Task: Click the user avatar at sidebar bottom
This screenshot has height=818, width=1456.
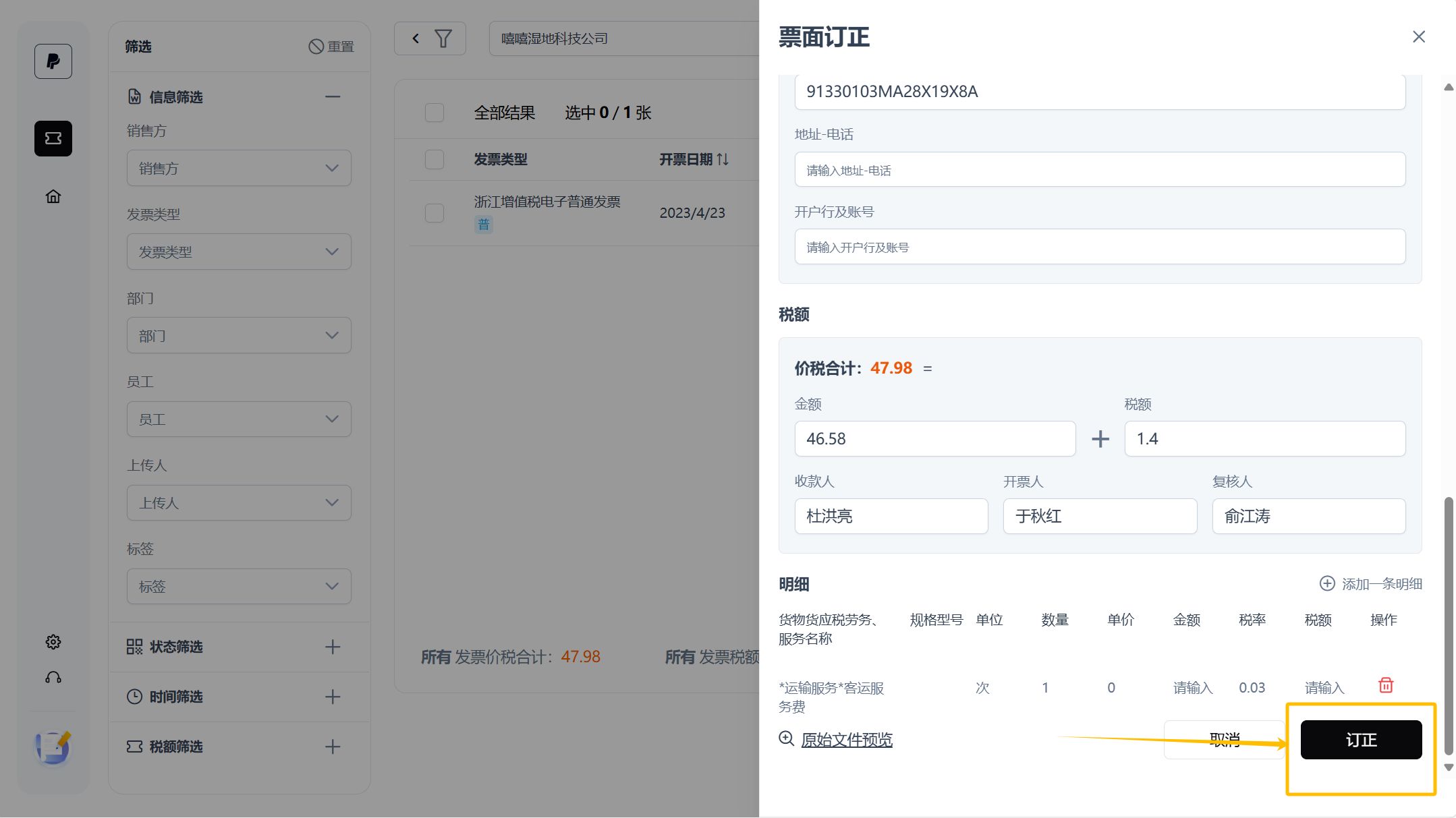Action: point(53,748)
